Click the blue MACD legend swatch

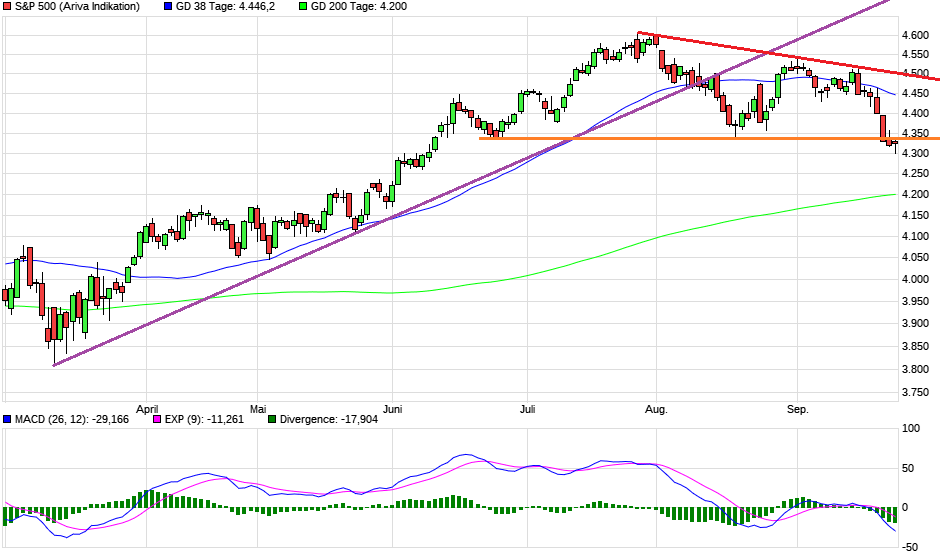click(x=7, y=419)
